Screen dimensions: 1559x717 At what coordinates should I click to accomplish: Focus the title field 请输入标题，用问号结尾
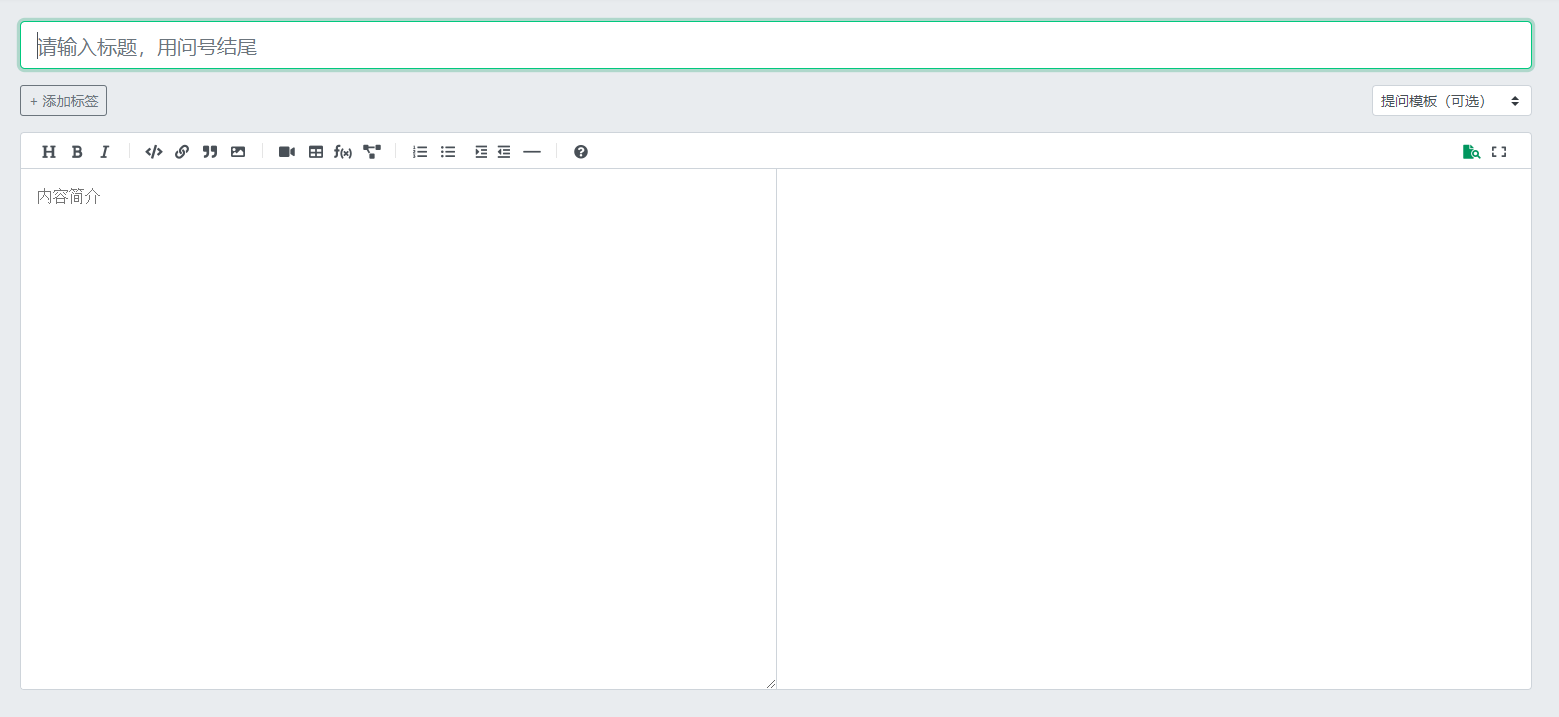776,46
